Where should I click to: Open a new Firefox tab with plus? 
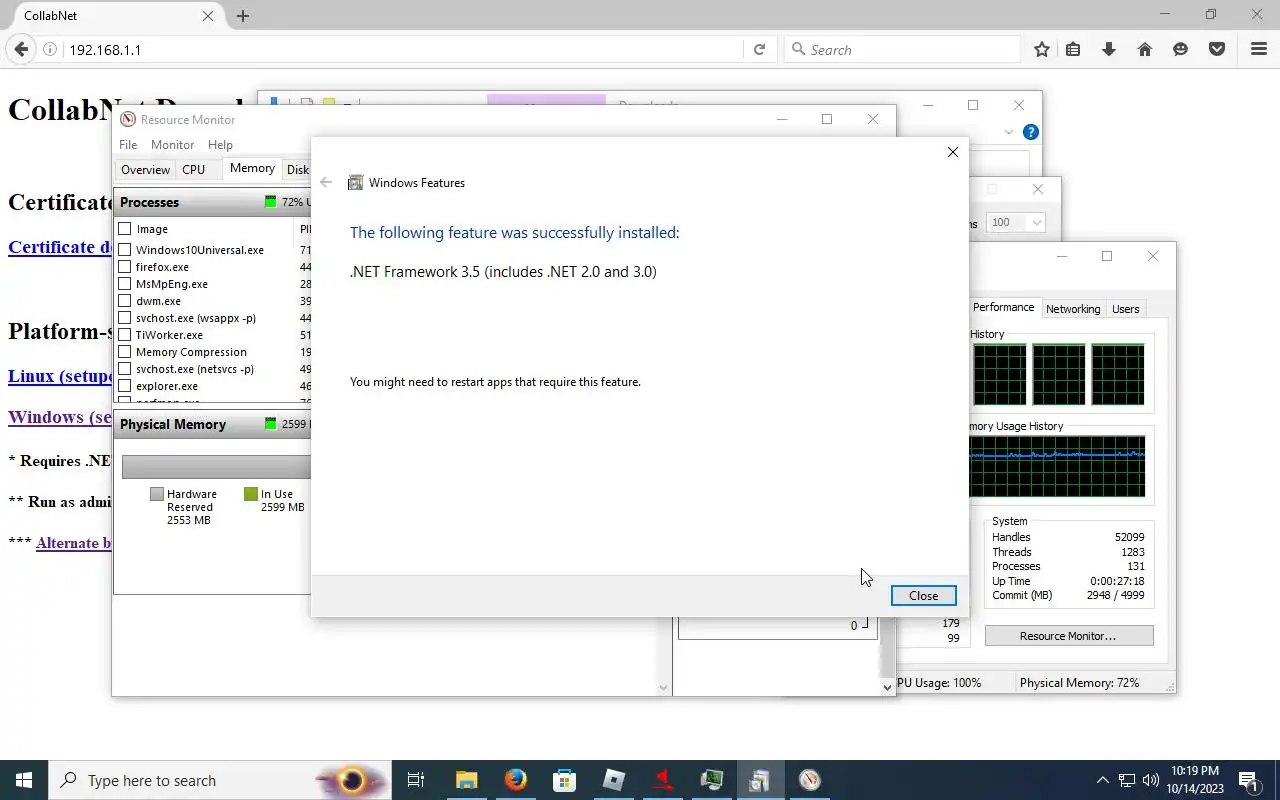pyautogui.click(x=243, y=16)
